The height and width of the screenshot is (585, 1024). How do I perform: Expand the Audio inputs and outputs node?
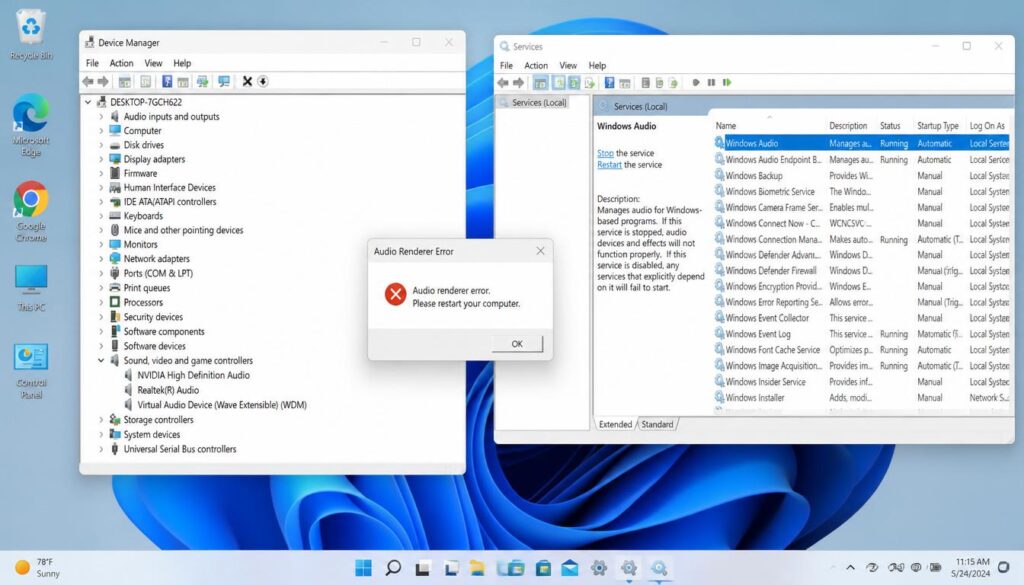click(101, 116)
